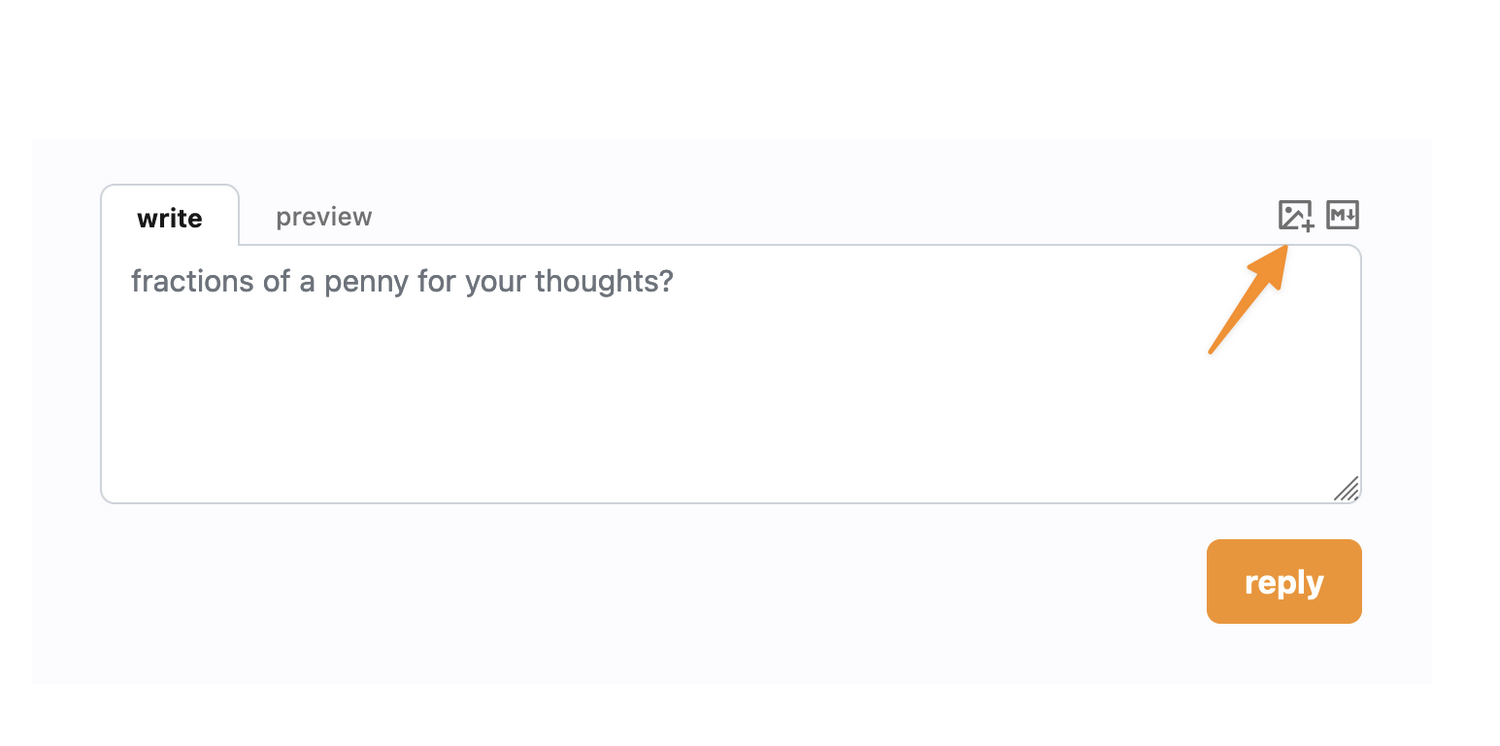The image size is (1500, 746).
Task: Grab the corner grip of the comment box
Action: [x=1348, y=489]
